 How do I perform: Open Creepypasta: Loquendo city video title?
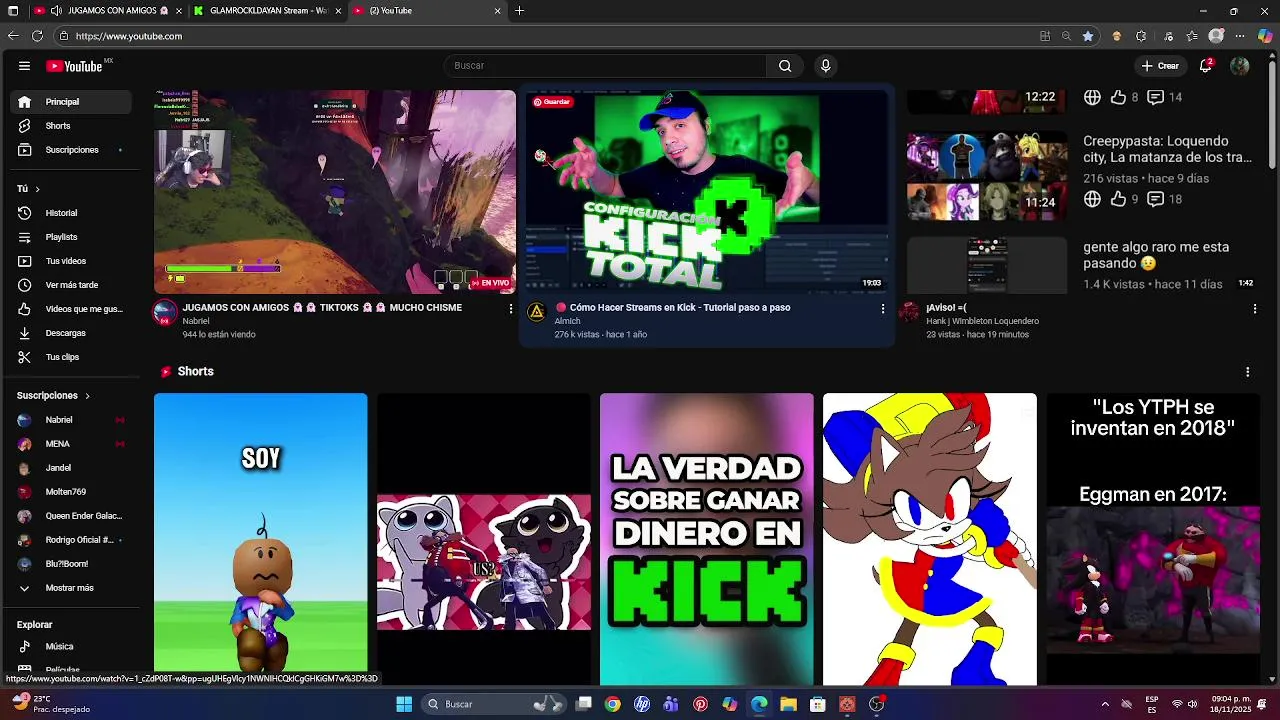click(1167, 149)
